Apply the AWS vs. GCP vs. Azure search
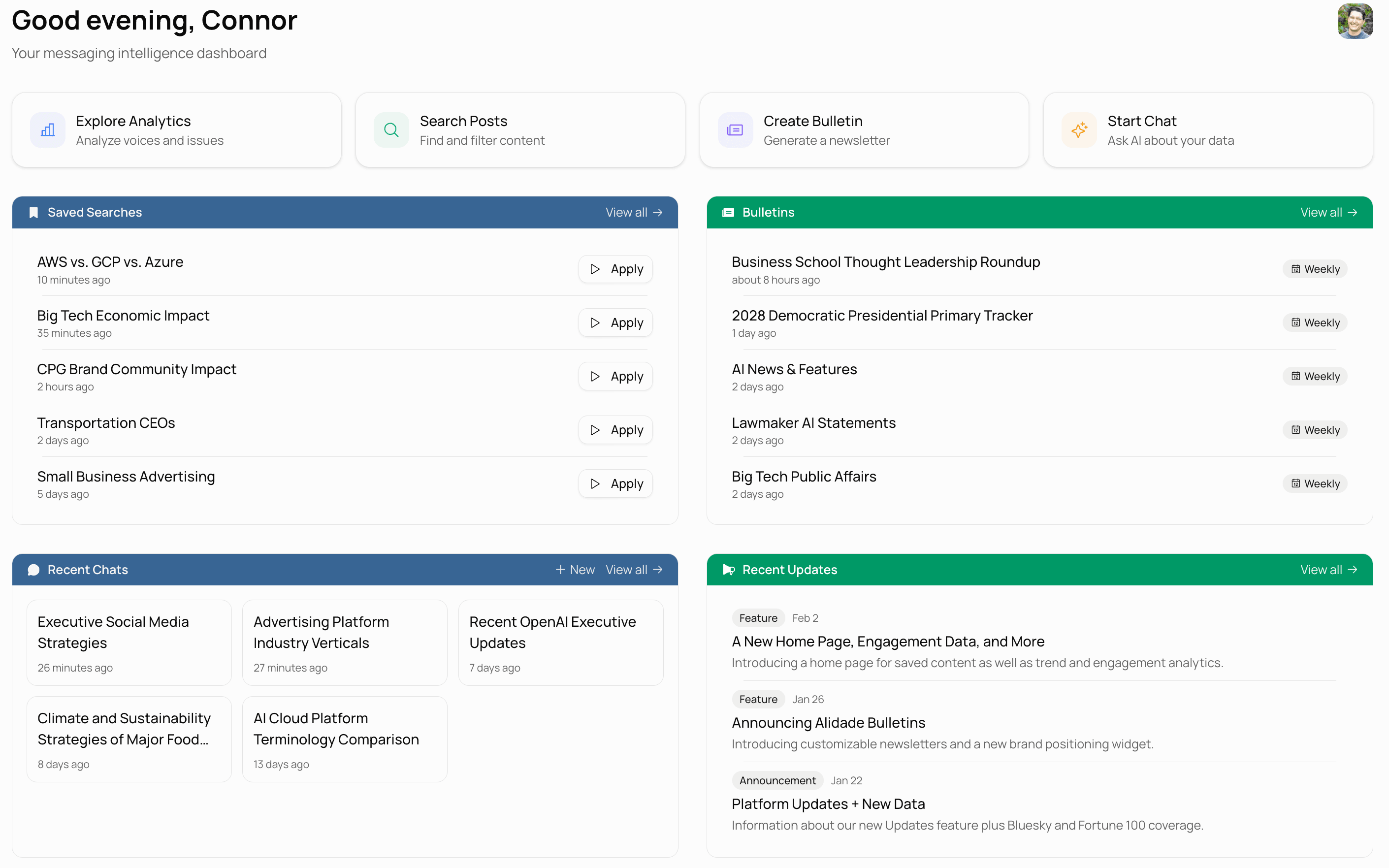The image size is (1389, 868). click(614, 269)
